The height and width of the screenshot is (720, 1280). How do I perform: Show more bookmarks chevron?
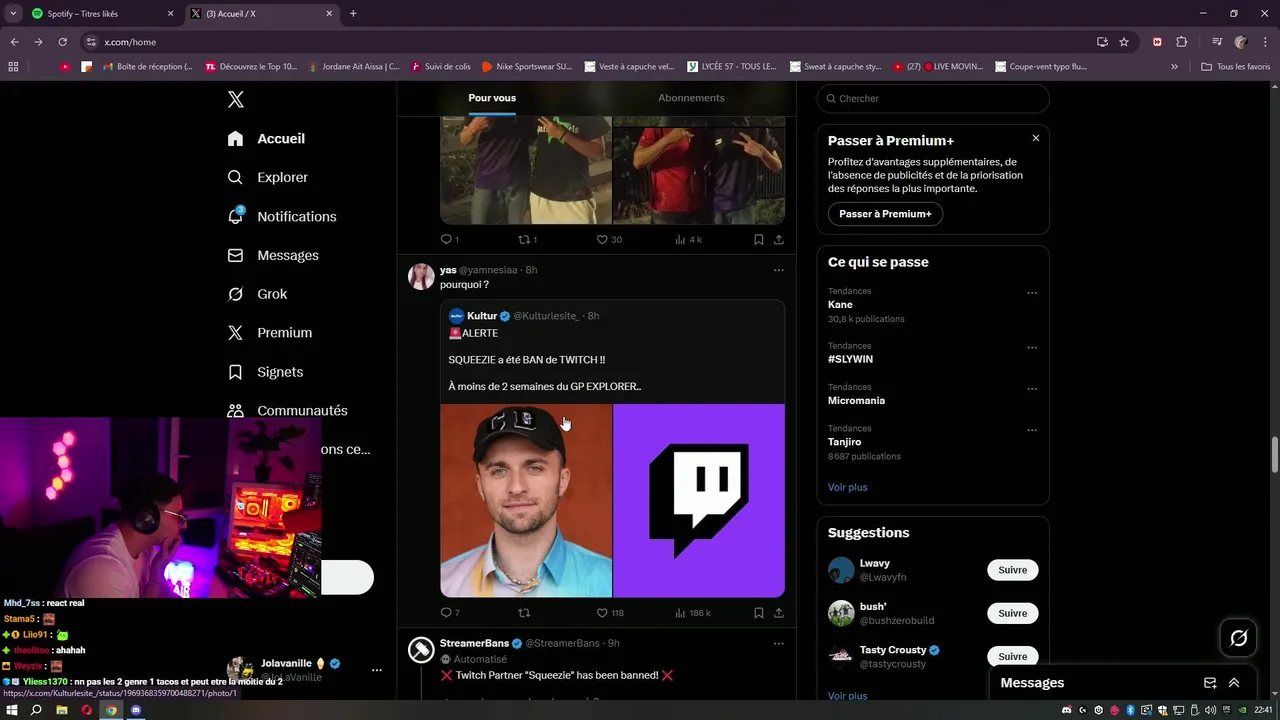[x=1174, y=67]
